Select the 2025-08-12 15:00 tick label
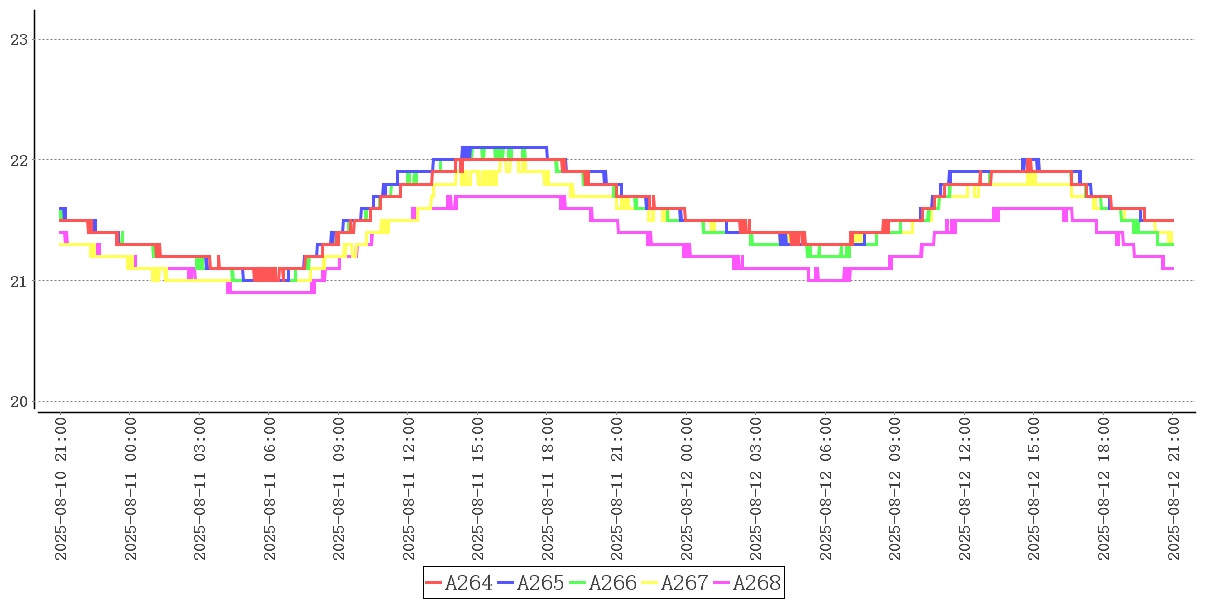 coord(1035,489)
